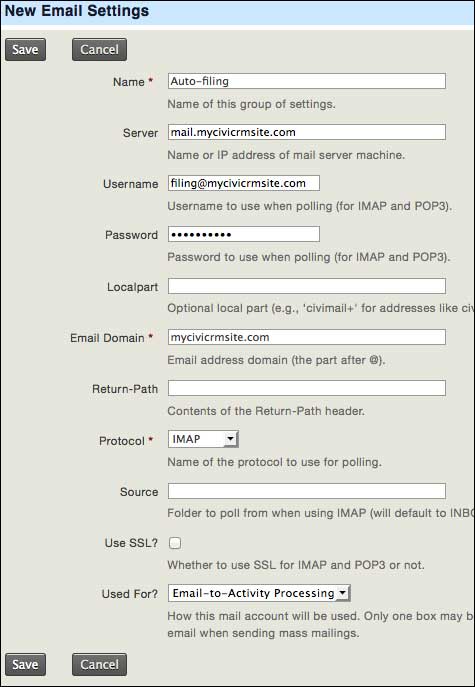Click the top Cancel button
The width and height of the screenshot is (475, 687).
[99, 50]
